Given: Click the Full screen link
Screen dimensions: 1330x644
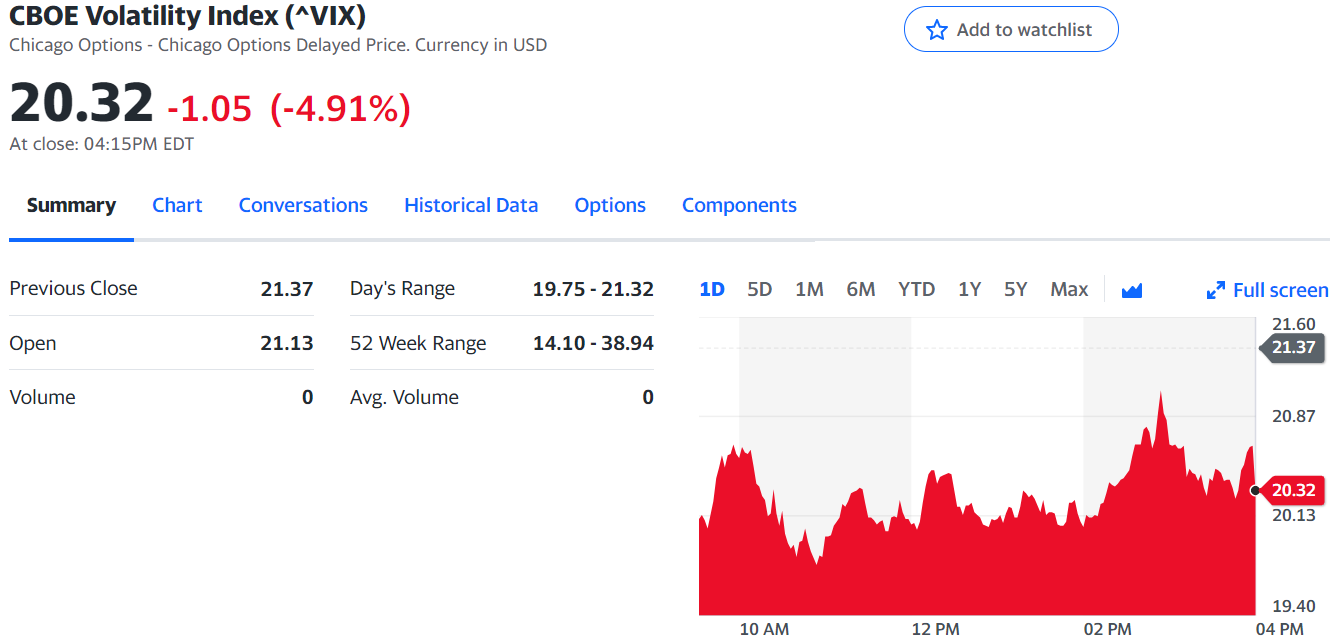Looking at the screenshot, I should (1281, 290).
